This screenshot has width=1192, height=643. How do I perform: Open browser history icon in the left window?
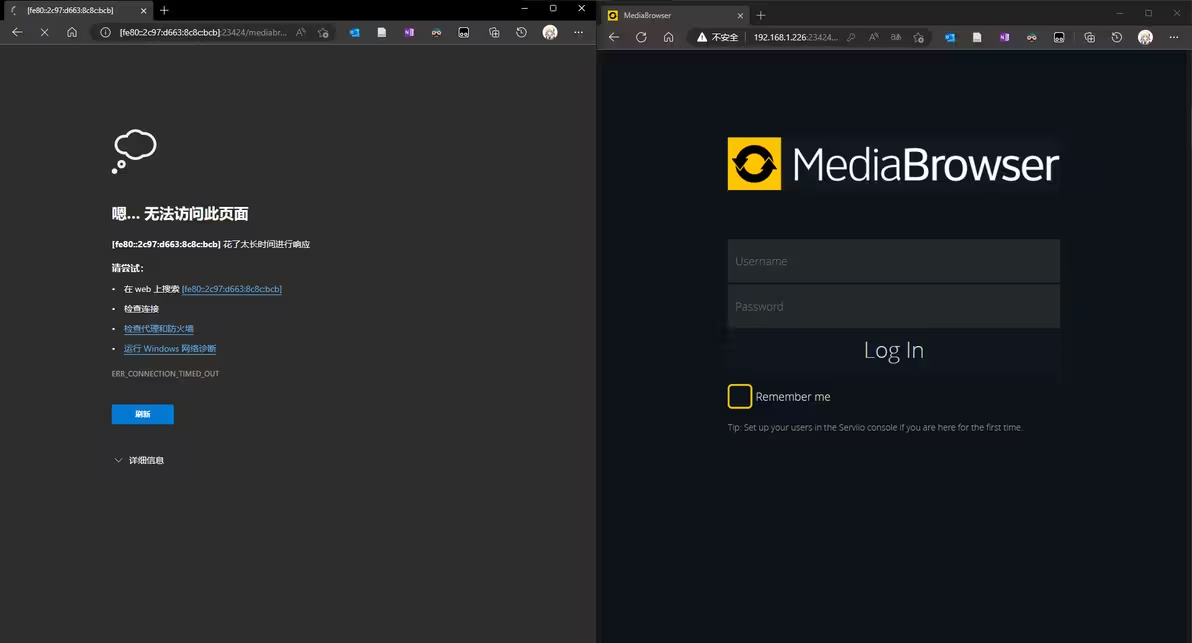[521, 32]
